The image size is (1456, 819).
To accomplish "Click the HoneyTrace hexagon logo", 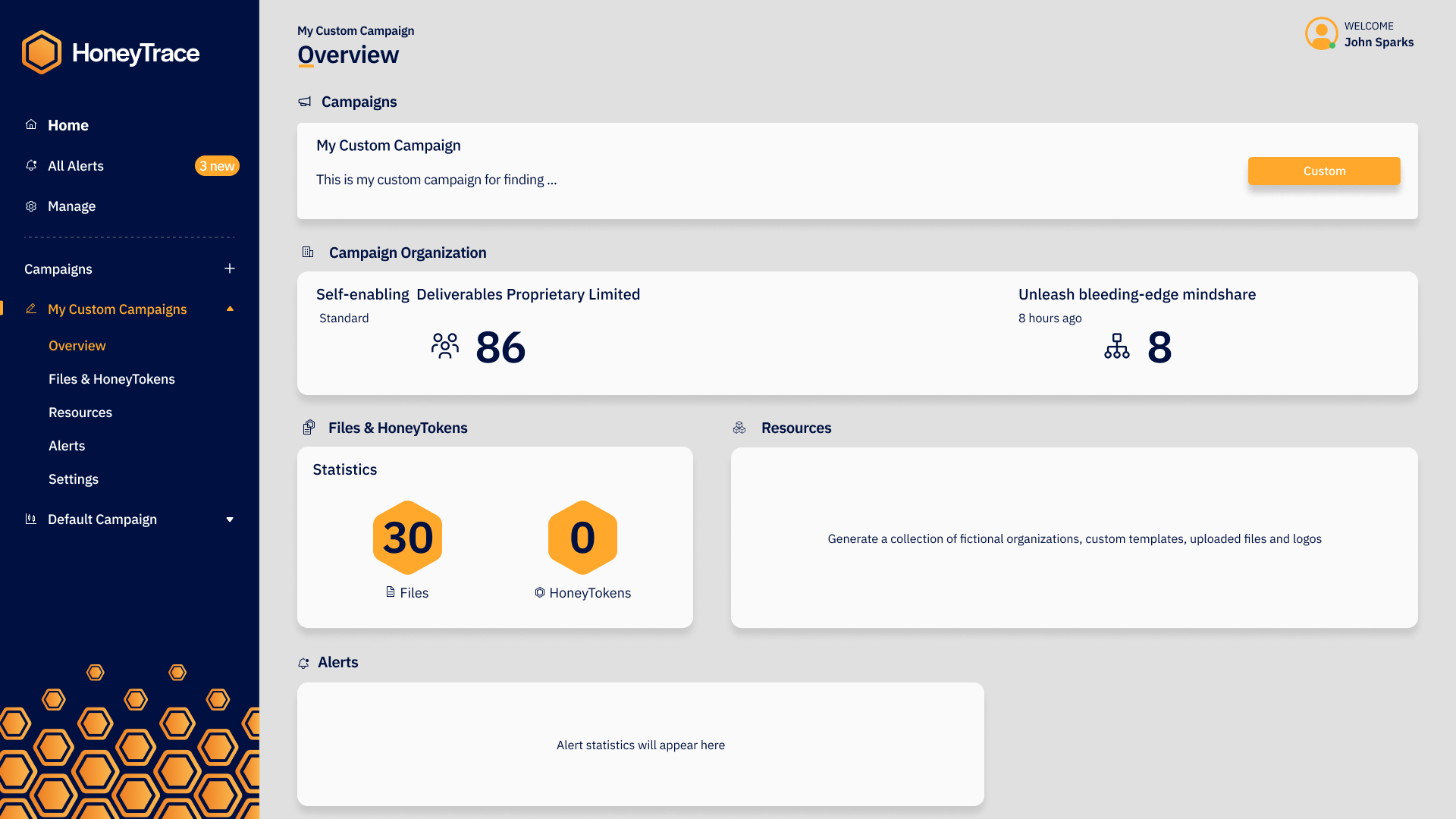I will 42,52.
